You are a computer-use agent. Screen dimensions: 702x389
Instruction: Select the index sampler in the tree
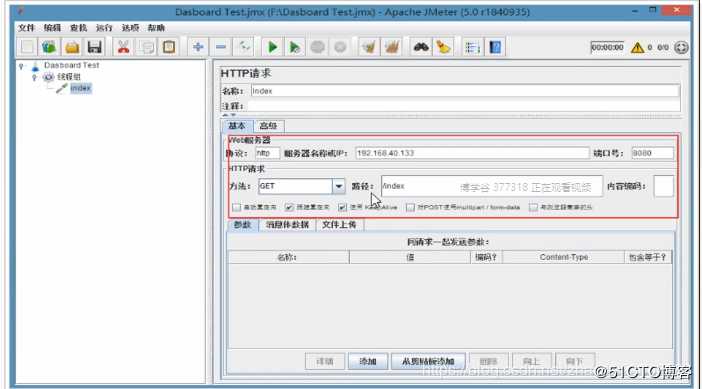click(81, 88)
